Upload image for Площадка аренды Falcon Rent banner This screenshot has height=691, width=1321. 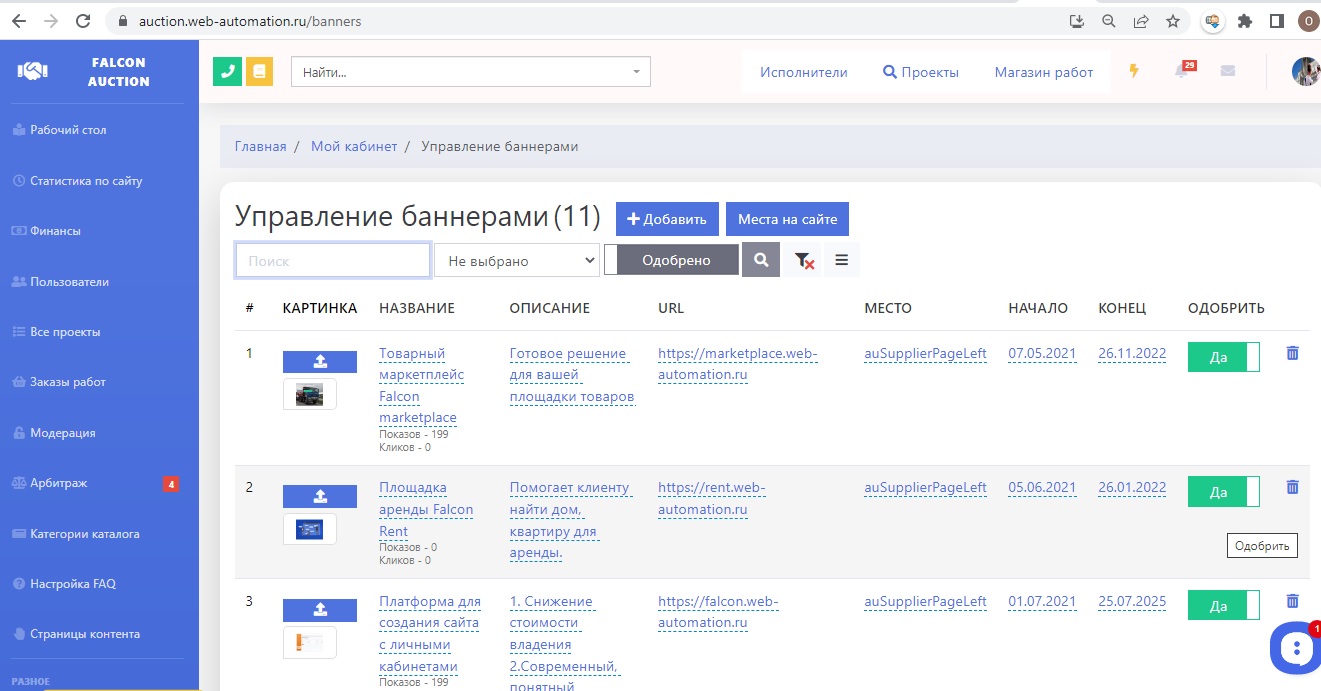319,496
